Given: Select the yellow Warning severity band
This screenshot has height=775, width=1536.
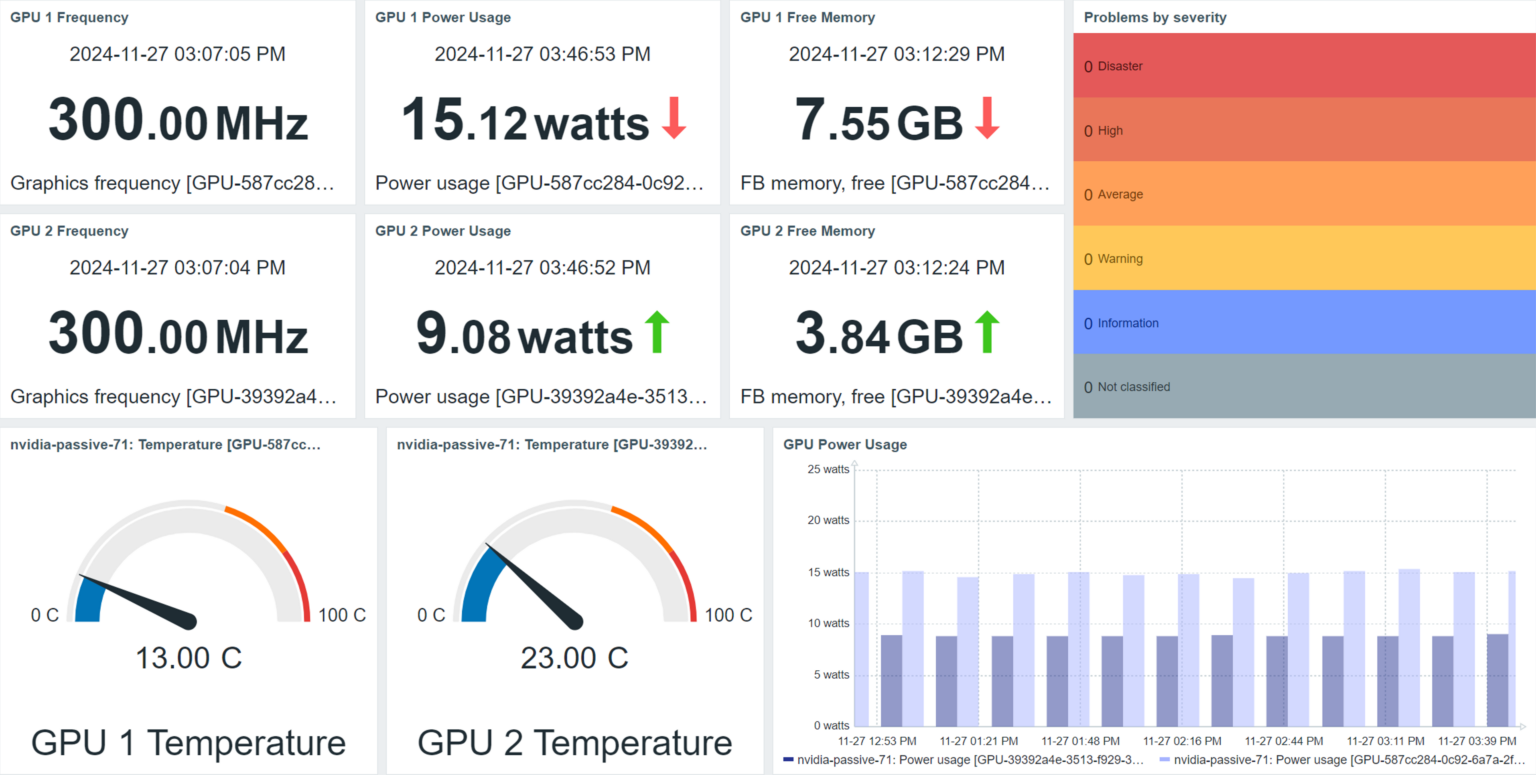Looking at the screenshot, I should (x=1300, y=258).
